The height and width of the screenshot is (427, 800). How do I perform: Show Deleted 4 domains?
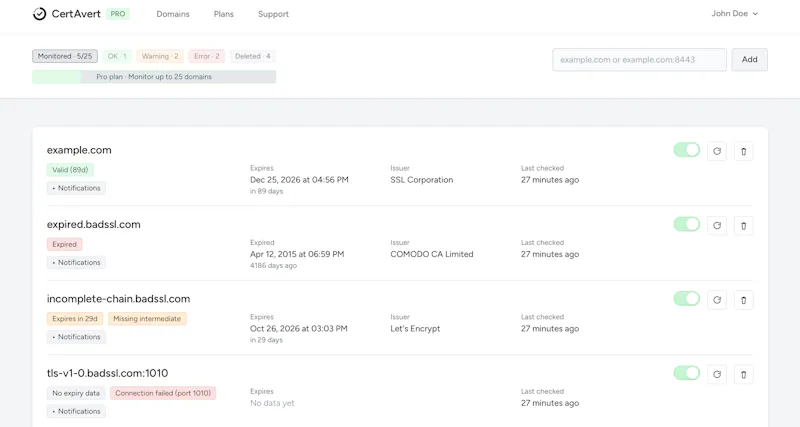coord(253,56)
